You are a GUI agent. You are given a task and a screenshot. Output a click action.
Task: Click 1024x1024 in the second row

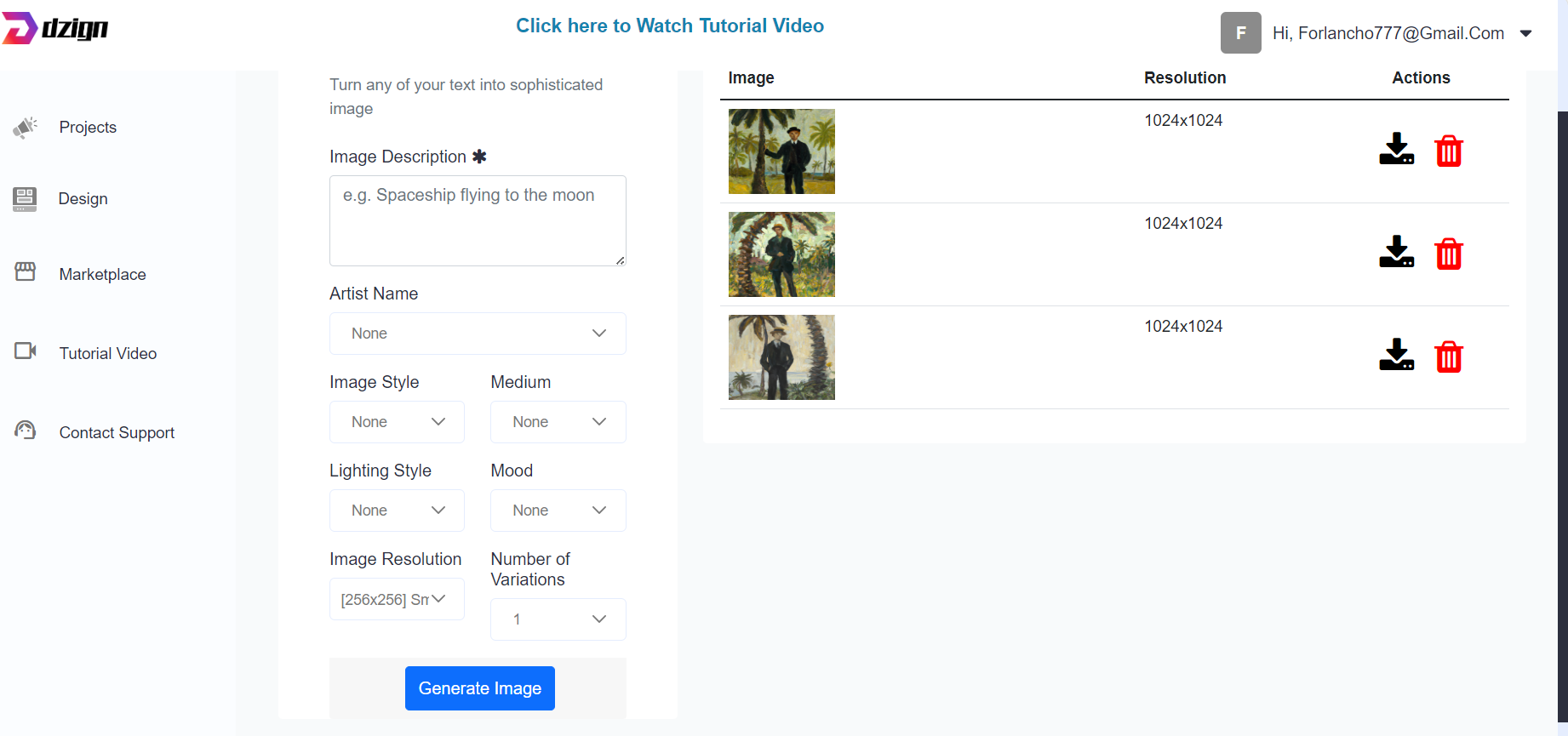[x=1183, y=224]
